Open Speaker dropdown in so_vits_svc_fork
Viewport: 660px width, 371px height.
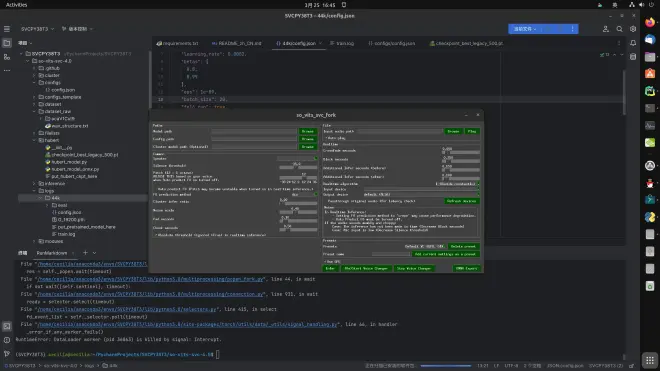coord(297,158)
